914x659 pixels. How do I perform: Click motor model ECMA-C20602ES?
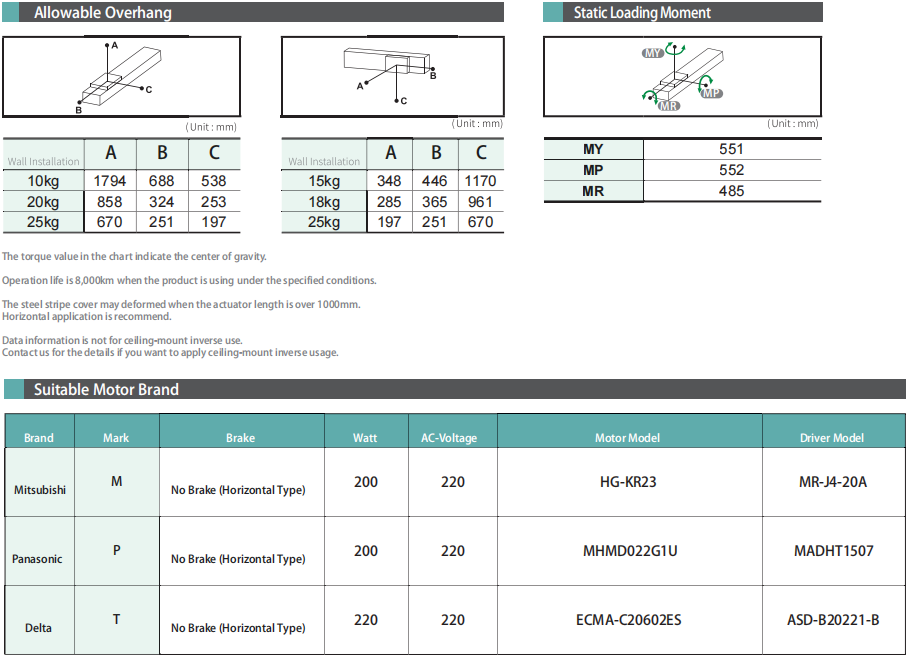point(628,620)
